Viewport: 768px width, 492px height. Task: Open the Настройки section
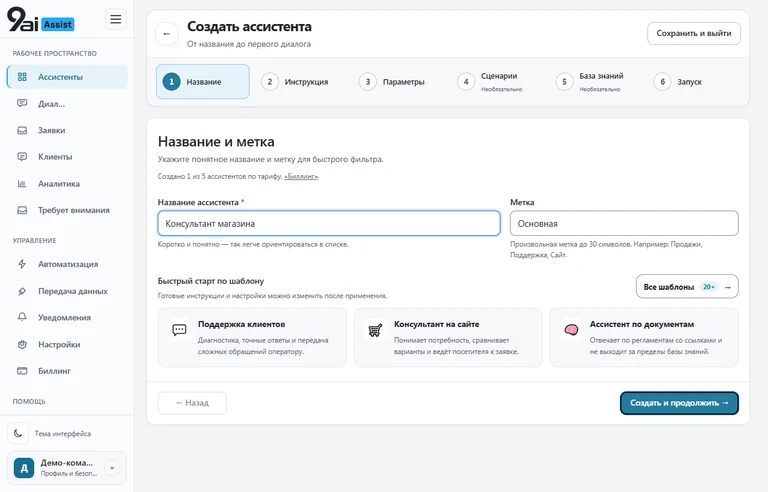pos(67,344)
